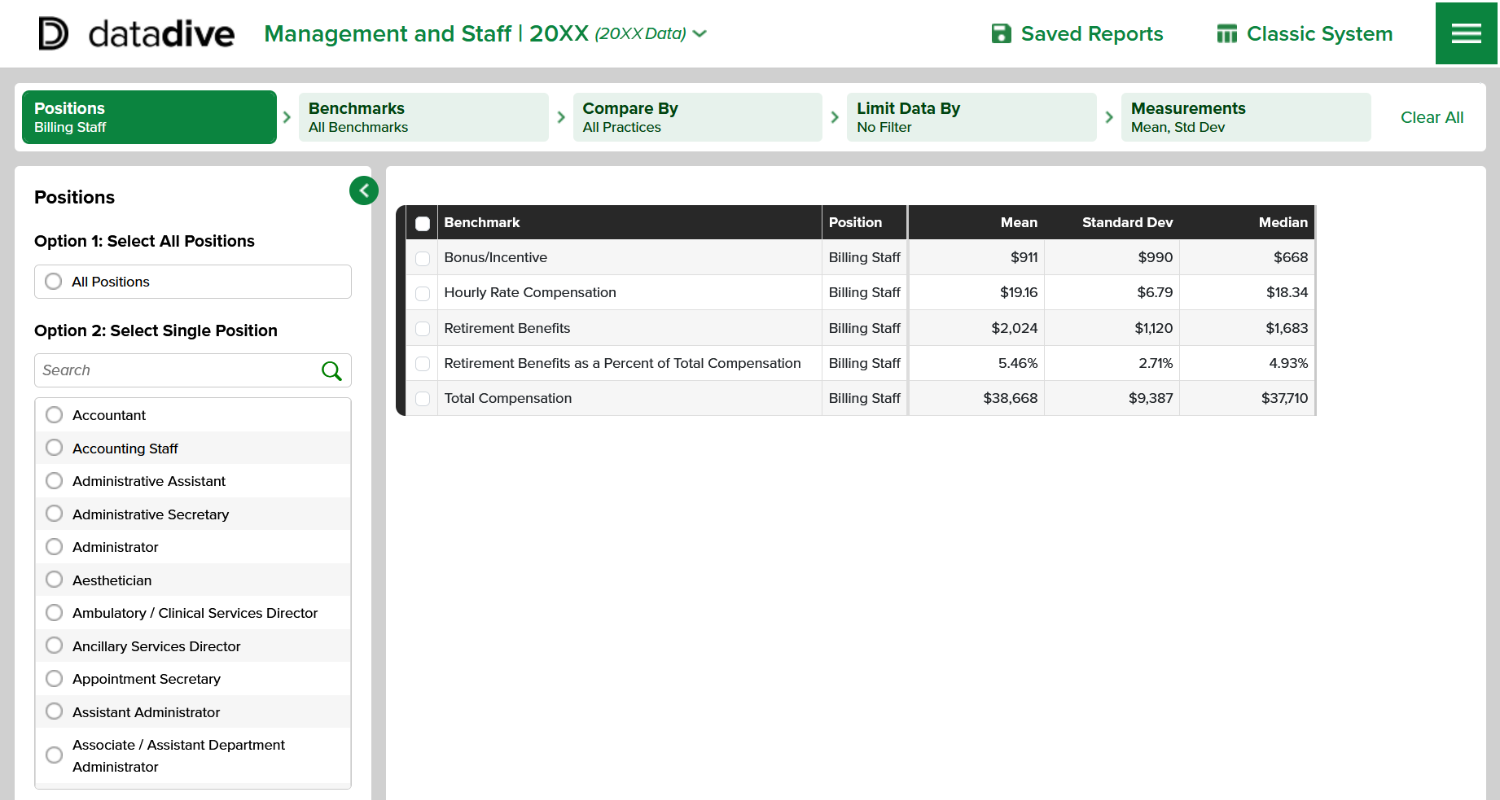Click the Classic System table icon
Screen dimensions: 1500x800
click(1226, 34)
